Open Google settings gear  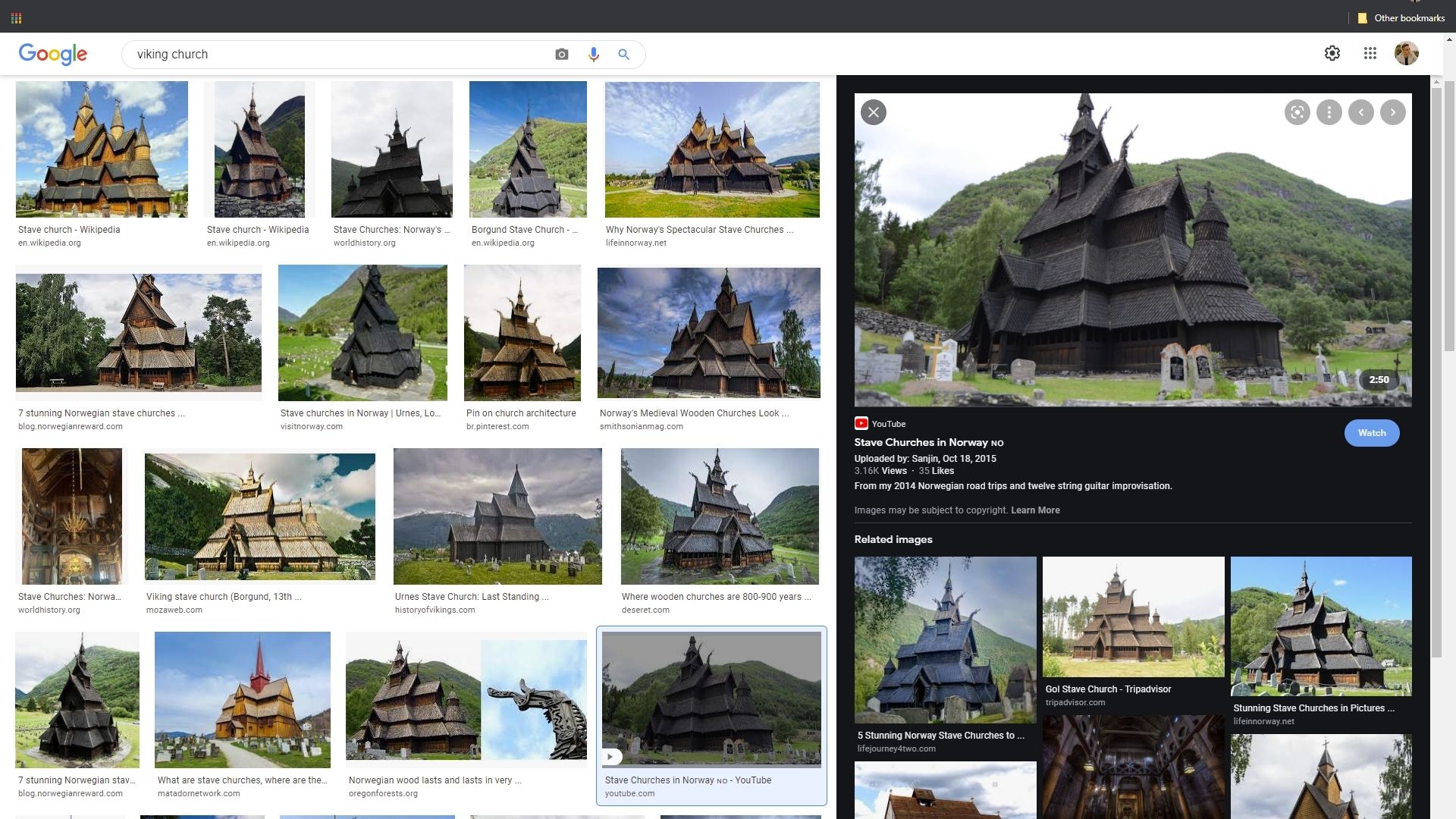click(x=1332, y=53)
